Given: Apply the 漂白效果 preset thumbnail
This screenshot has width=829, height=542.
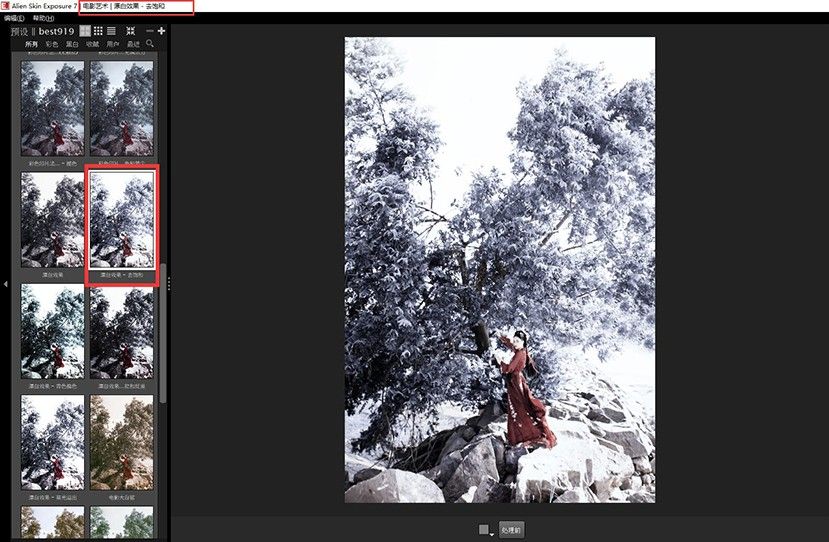Looking at the screenshot, I should [x=52, y=220].
